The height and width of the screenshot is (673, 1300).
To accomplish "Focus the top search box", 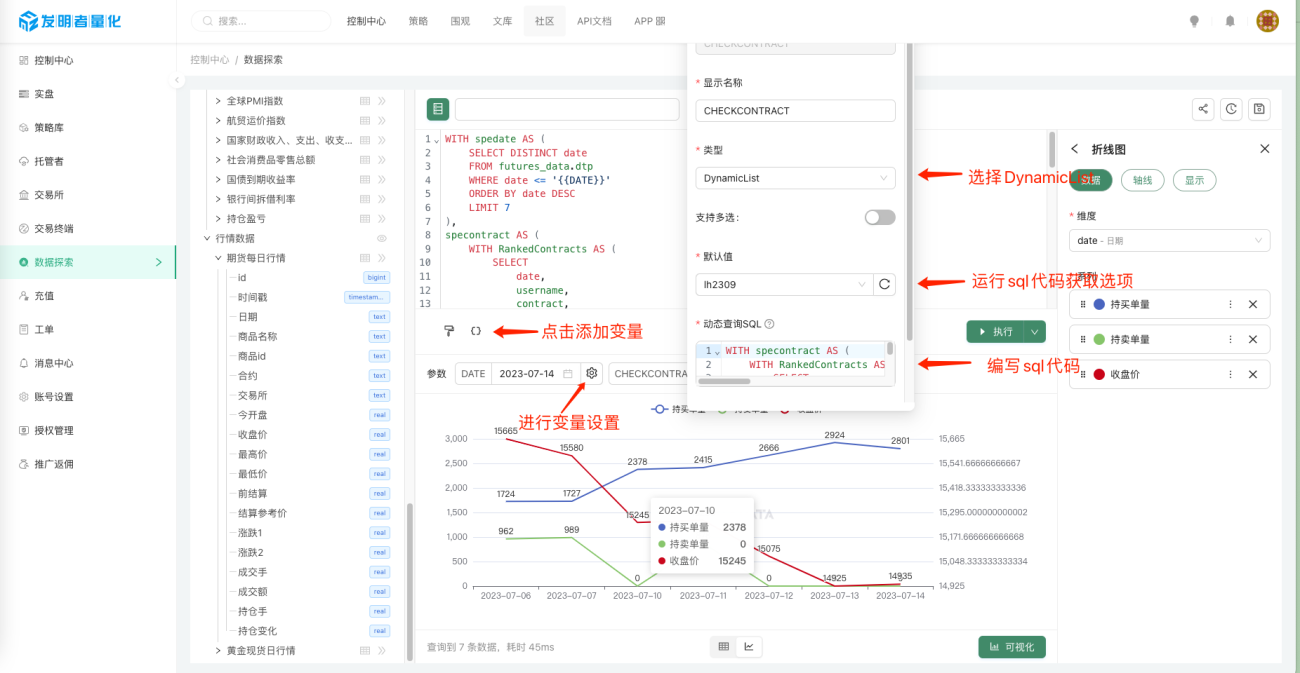I will (261, 21).
